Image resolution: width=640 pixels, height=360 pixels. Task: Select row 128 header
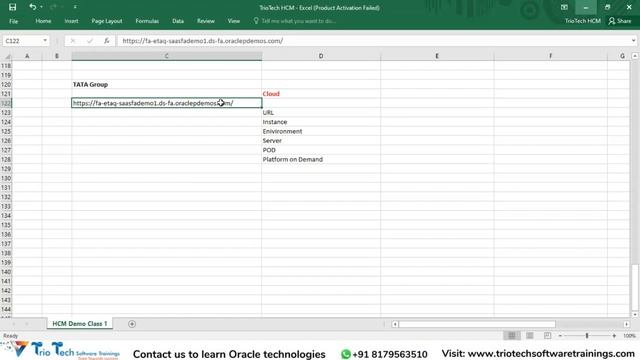(x=6, y=159)
